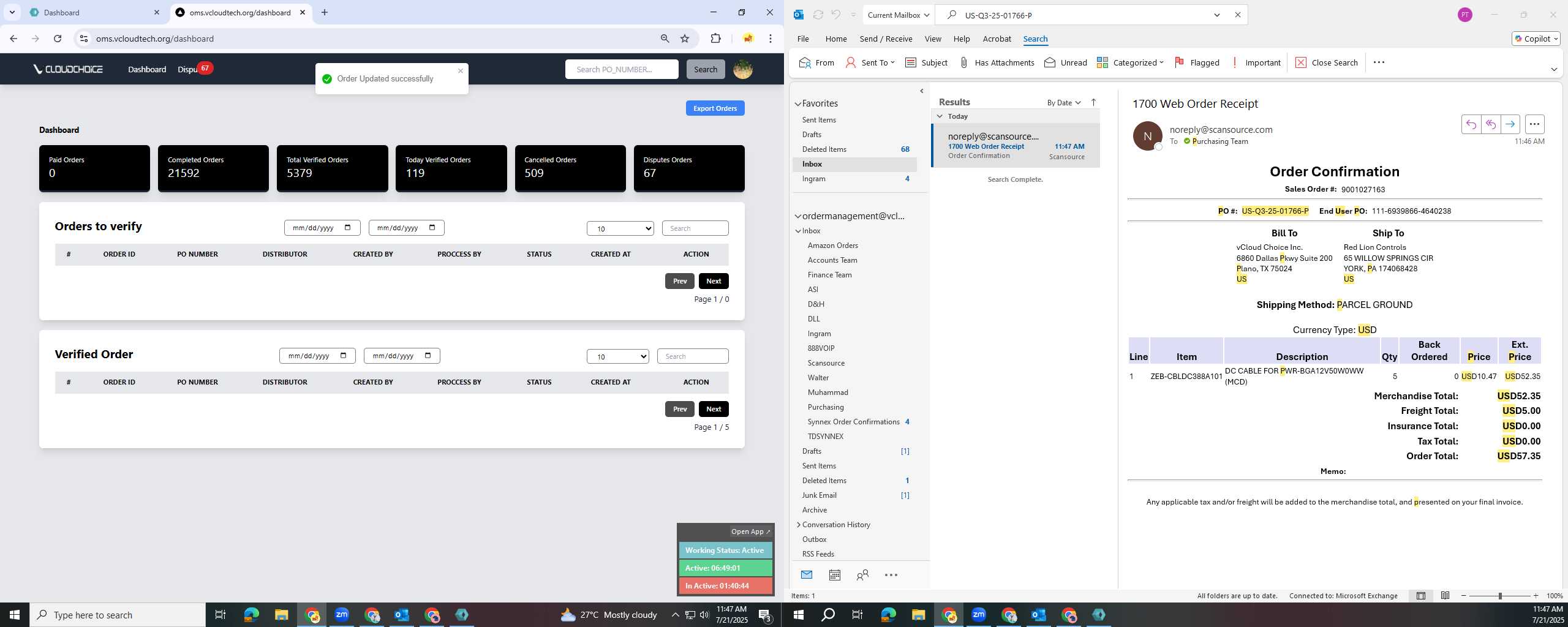The height and width of the screenshot is (627, 1568).
Task: Bookmark this page with the star icon
Action: click(x=685, y=39)
